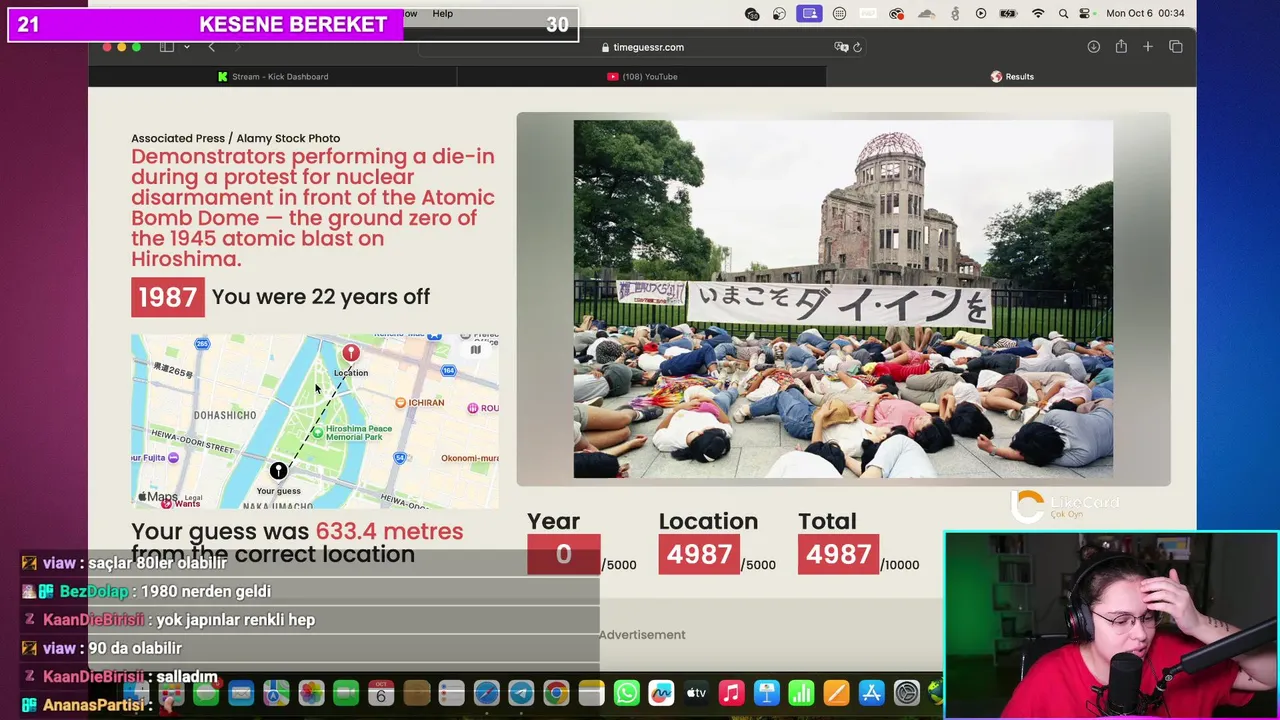Click the cloud icon in menu bar
This screenshot has width=1280, height=720.
(926, 13)
